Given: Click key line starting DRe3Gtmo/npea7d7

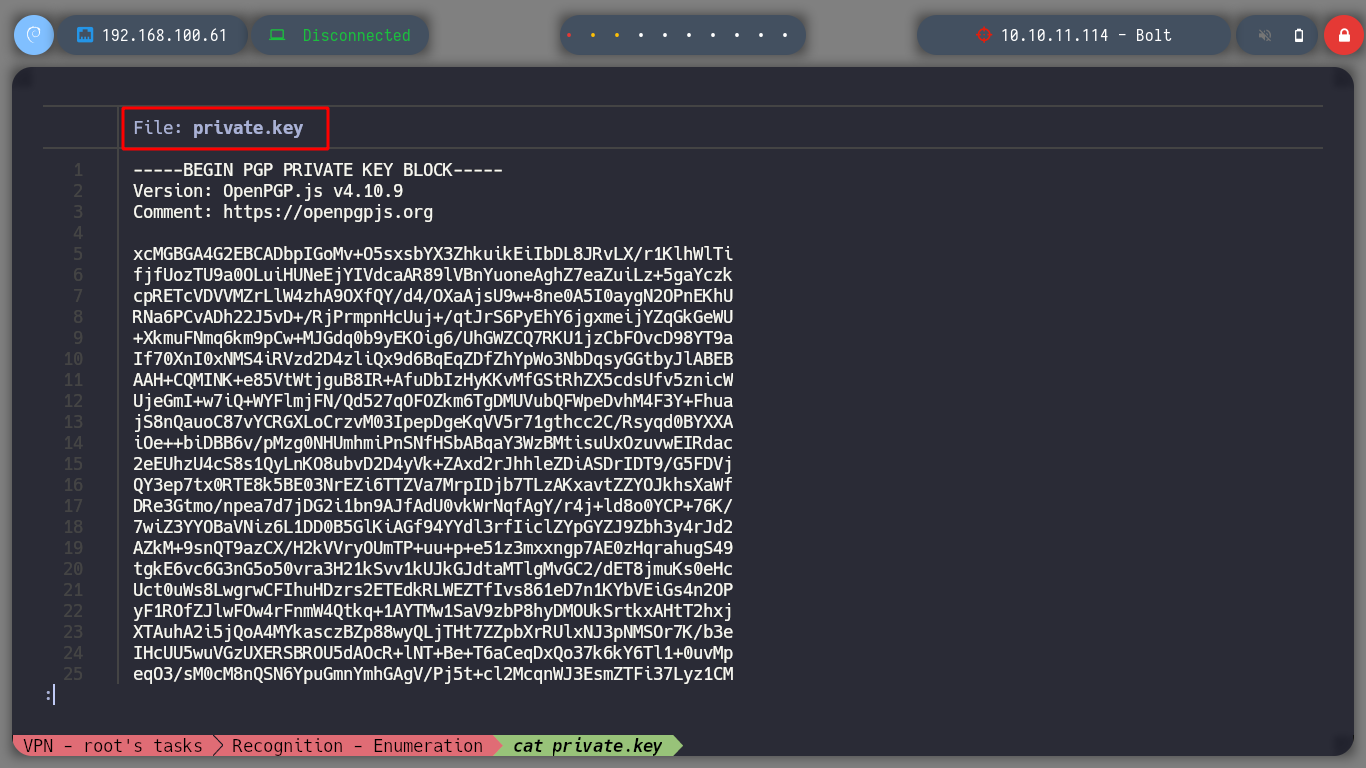Looking at the screenshot, I should pos(433,506).
